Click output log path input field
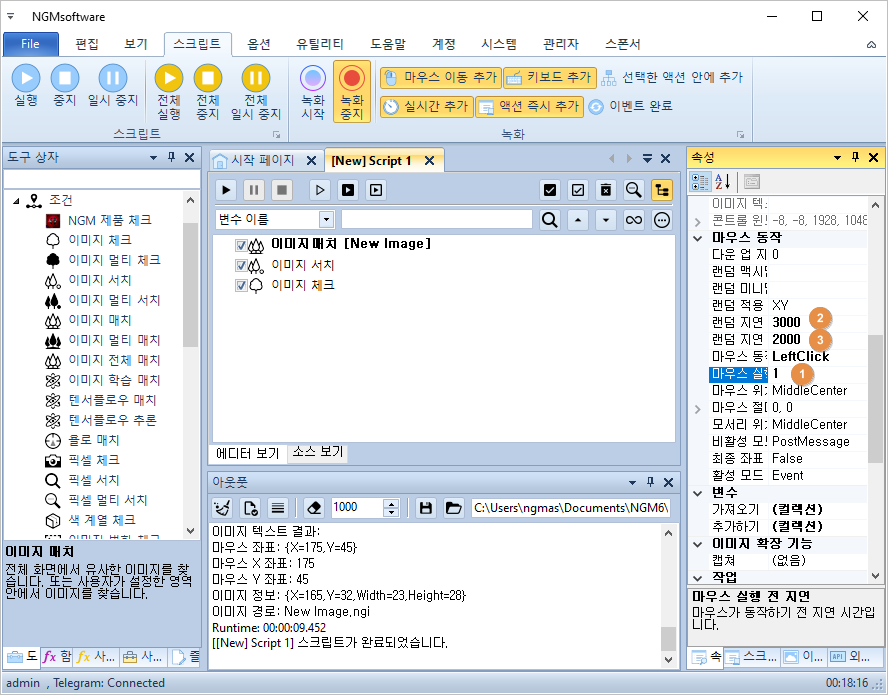 [x=571, y=508]
